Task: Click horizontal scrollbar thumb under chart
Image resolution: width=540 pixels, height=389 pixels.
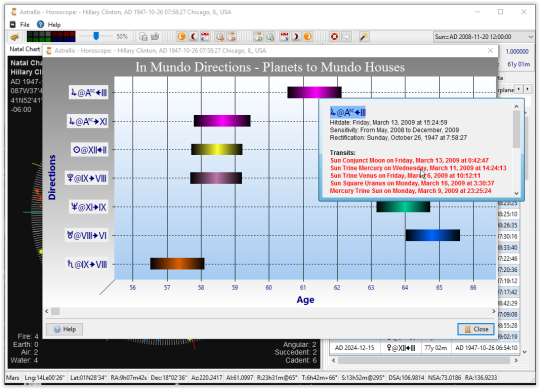Action: 55,311
